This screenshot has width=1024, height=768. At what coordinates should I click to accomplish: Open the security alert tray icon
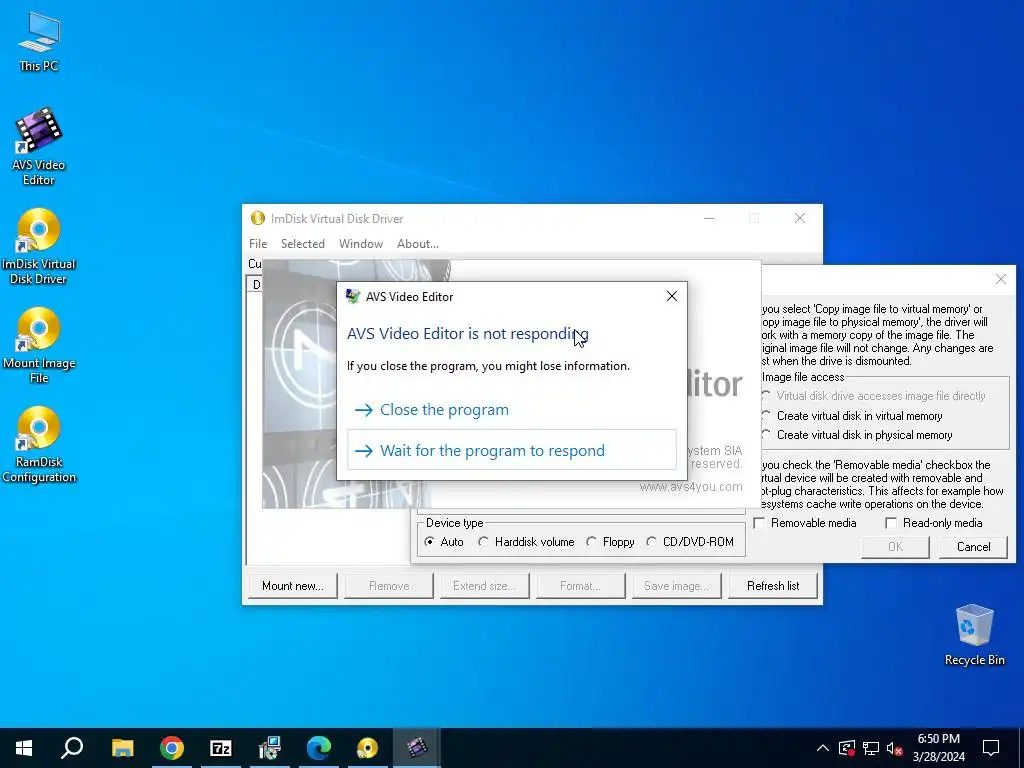(847, 748)
